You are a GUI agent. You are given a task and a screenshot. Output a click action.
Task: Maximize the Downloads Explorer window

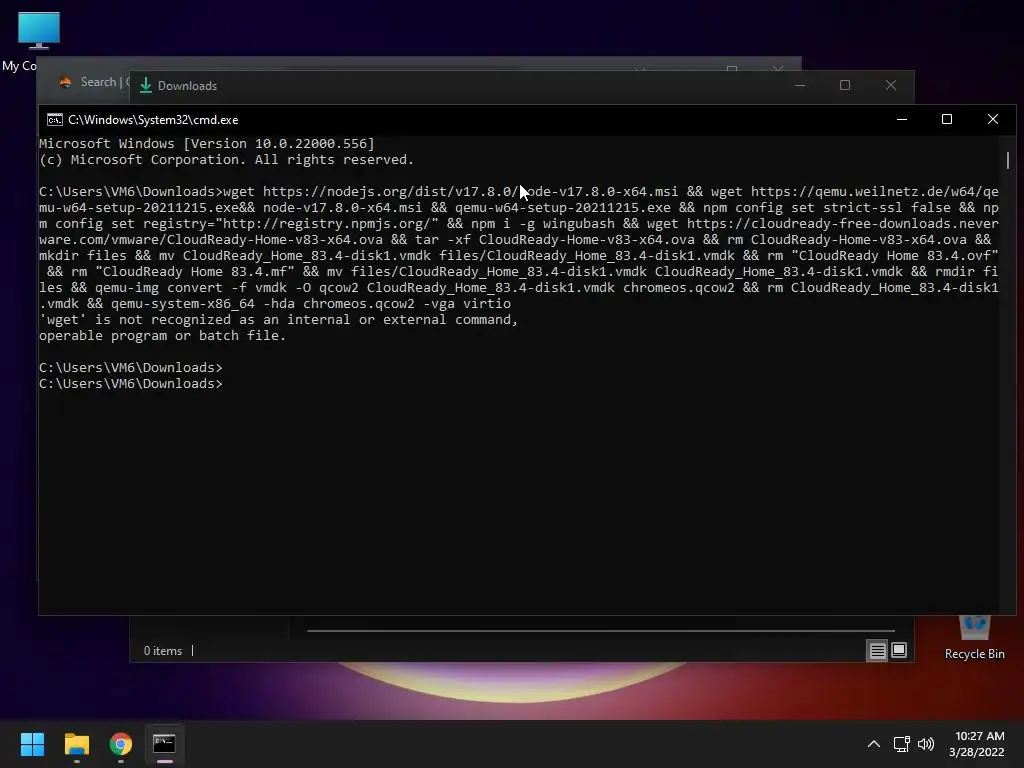point(845,86)
